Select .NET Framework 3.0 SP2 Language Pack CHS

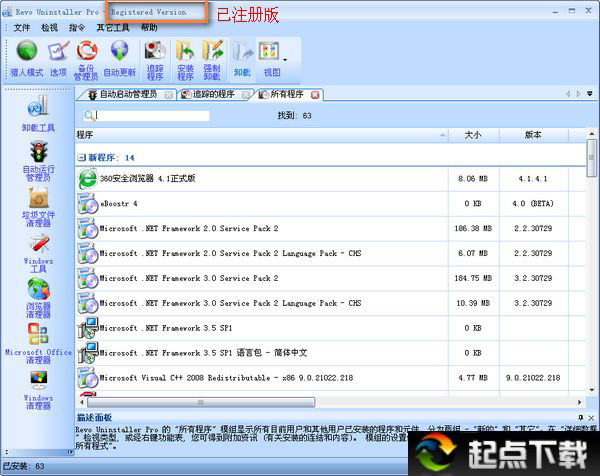point(331,303)
